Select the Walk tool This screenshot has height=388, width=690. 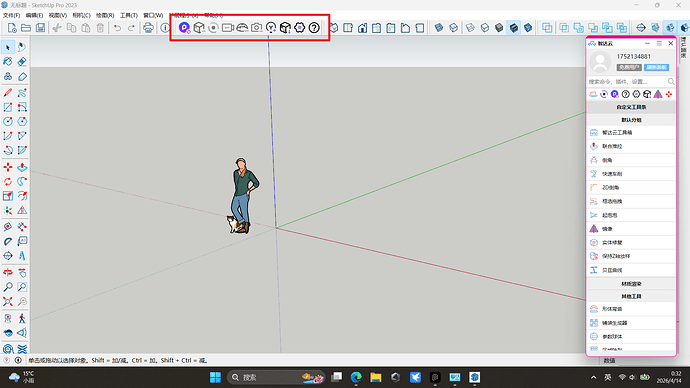22,318
